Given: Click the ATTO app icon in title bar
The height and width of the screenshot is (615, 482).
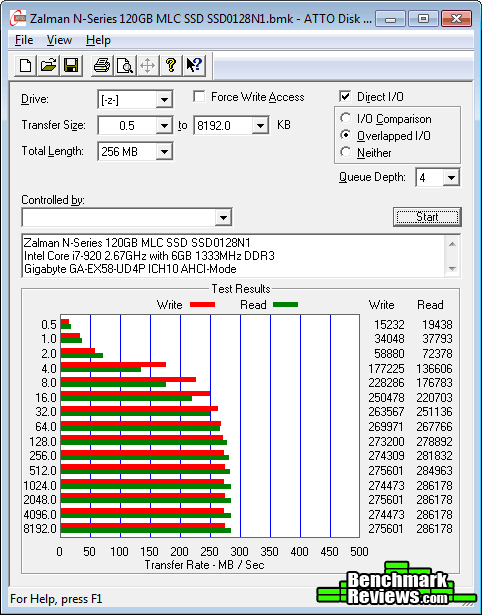Looking at the screenshot, I should (18, 18).
